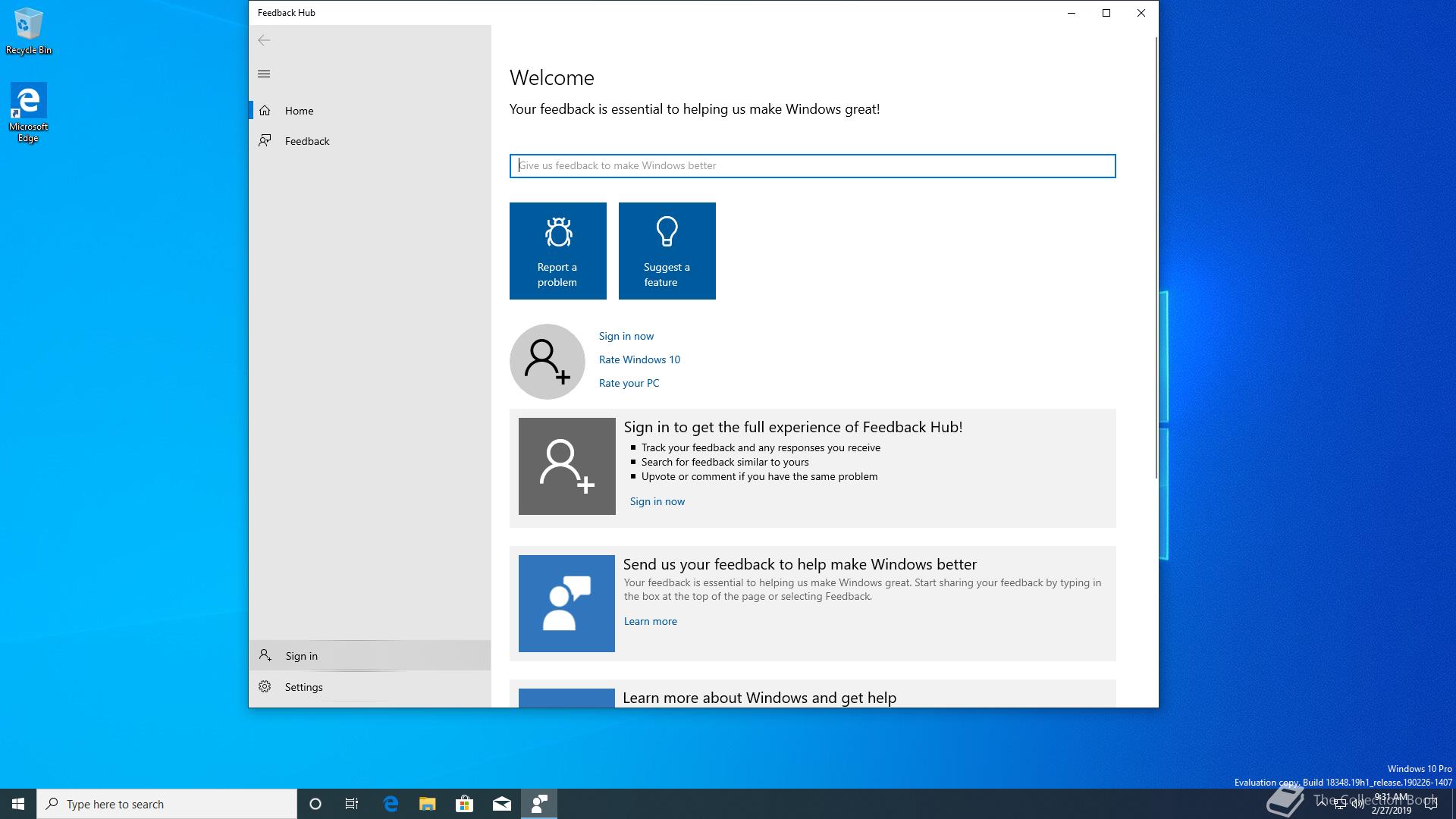Open the Rate Windows 10 link

(639, 359)
